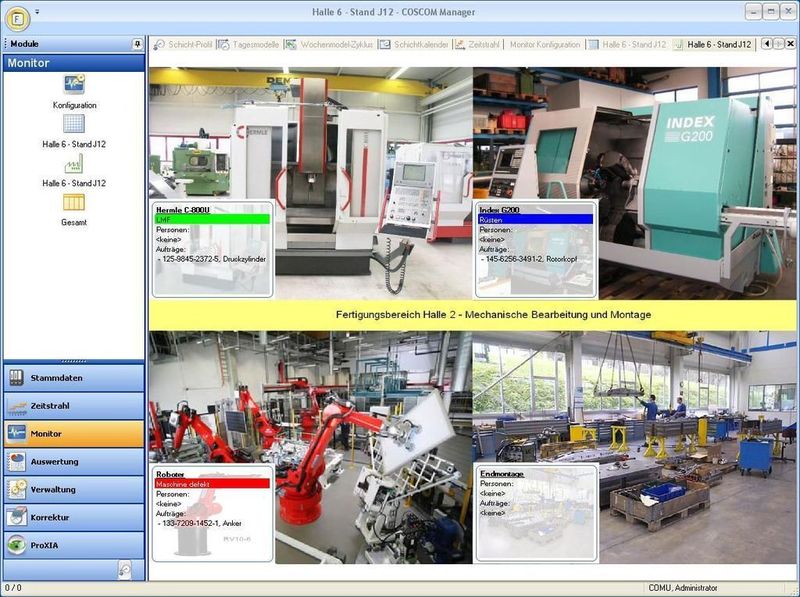Click order 125-9845-2372-5, Druckzylinder
This screenshot has width=800, height=597.
point(212,259)
